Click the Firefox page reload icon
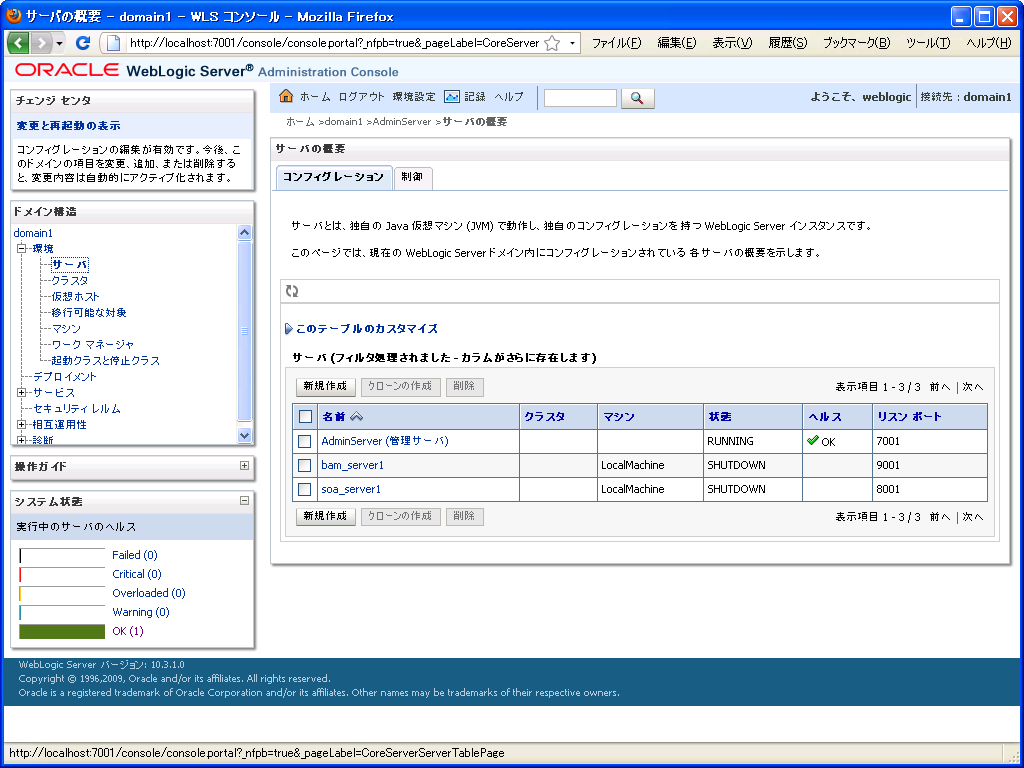 point(82,44)
